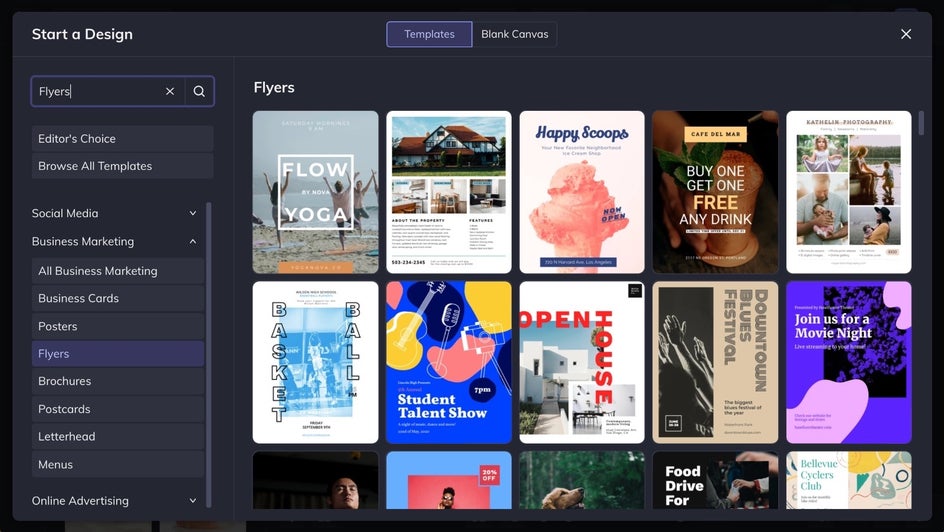Open the Brochures category

118,381
